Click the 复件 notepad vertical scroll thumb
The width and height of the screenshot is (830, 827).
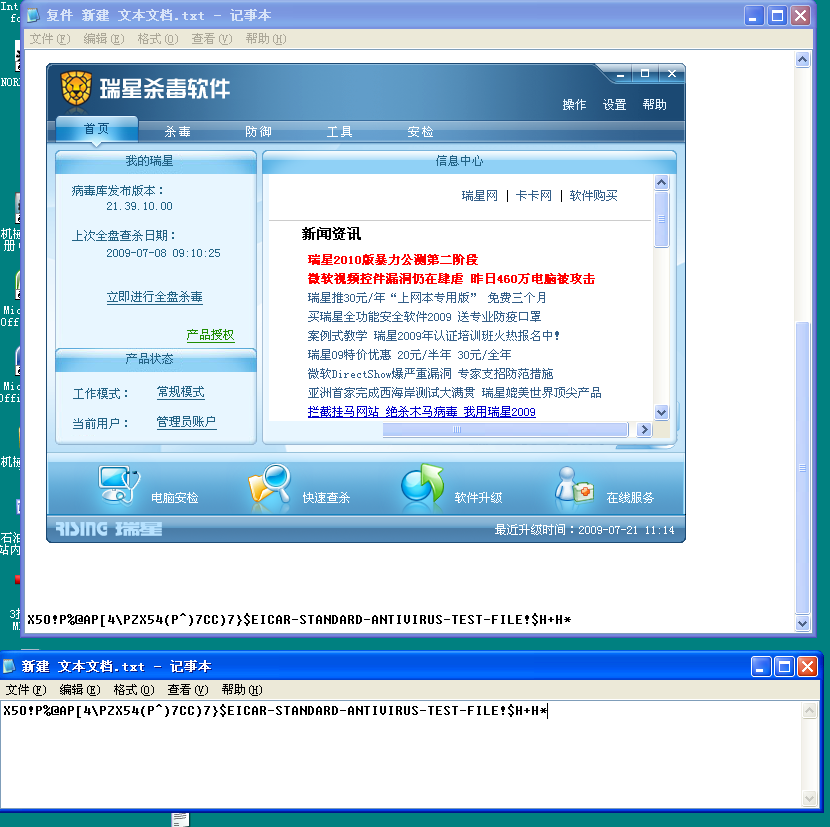(x=802, y=468)
